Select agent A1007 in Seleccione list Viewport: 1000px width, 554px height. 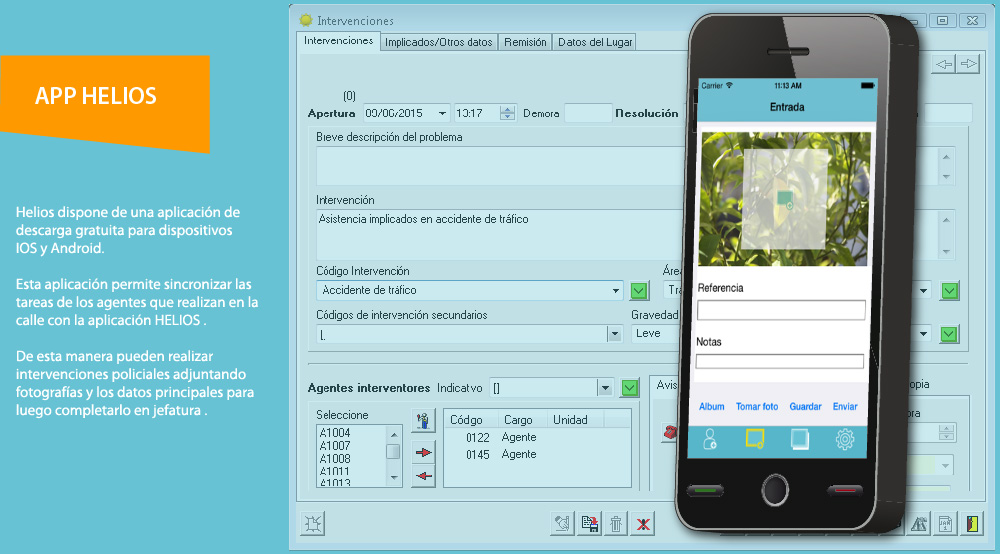pyautogui.click(x=335, y=446)
